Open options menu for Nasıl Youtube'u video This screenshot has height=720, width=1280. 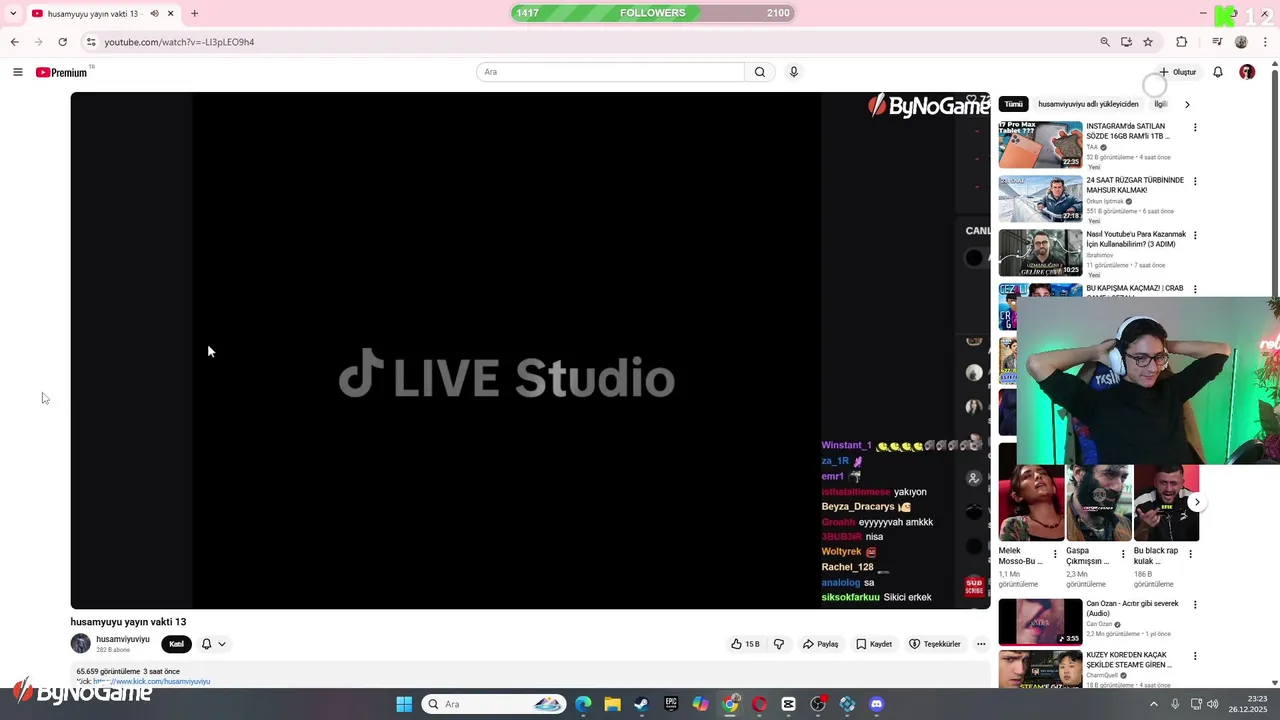(1194, 236)
